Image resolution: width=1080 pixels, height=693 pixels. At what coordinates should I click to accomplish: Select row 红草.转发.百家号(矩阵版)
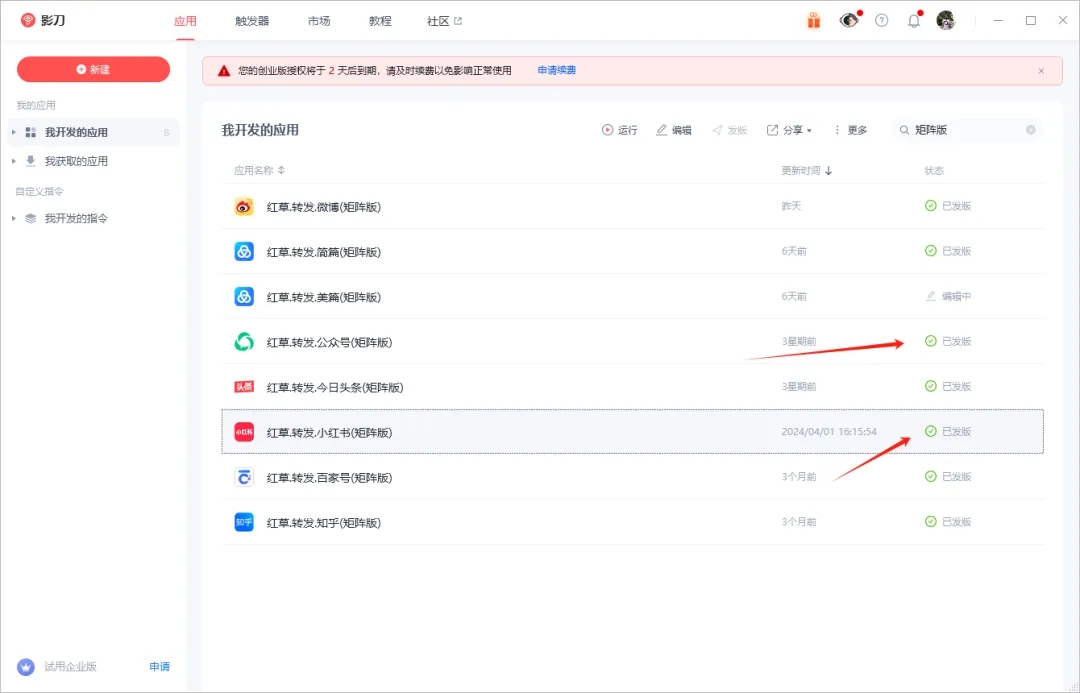632,477
